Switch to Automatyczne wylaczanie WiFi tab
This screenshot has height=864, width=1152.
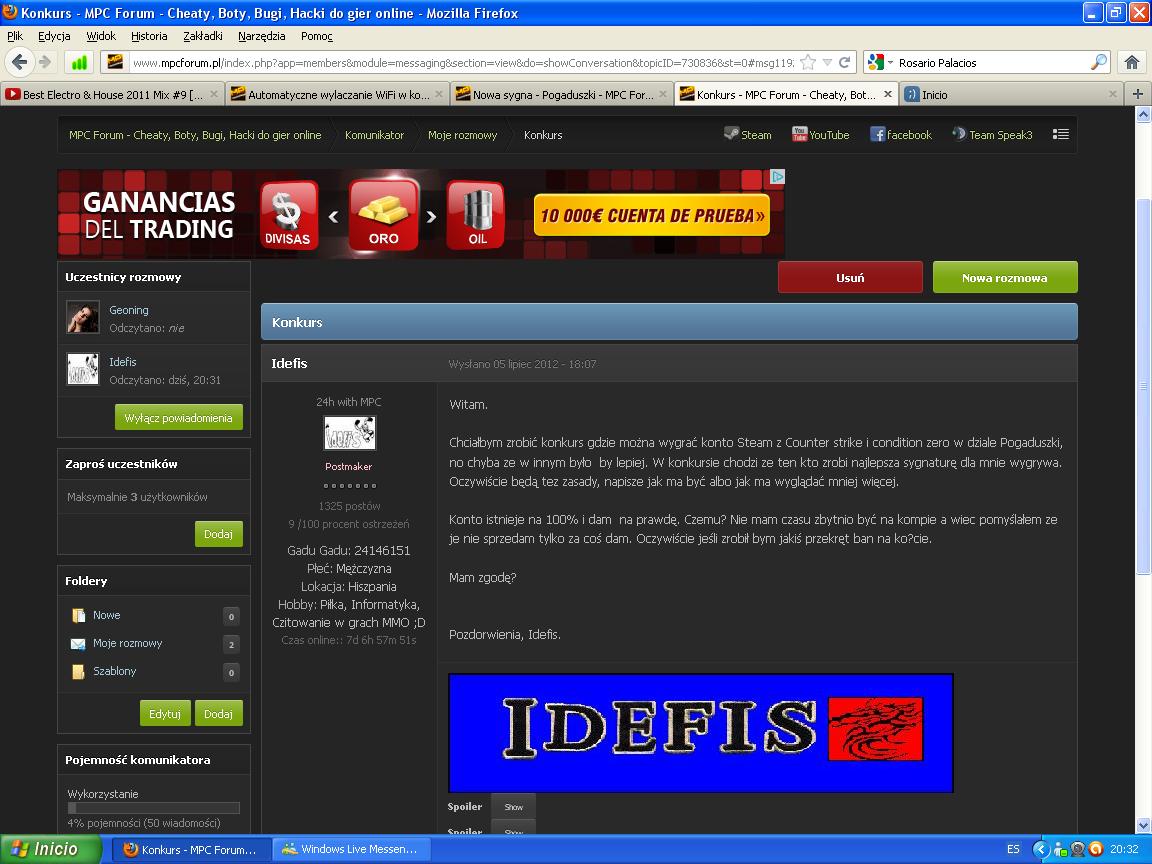(x=336, y=94)
